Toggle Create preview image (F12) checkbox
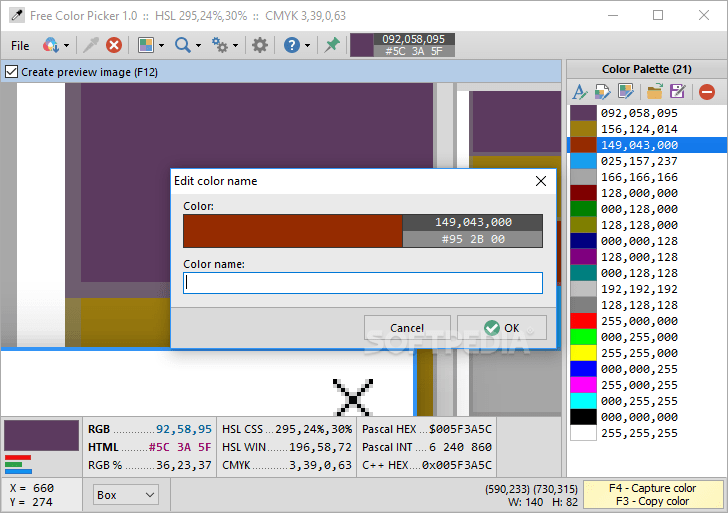728x513 pixels. point(11,72)
